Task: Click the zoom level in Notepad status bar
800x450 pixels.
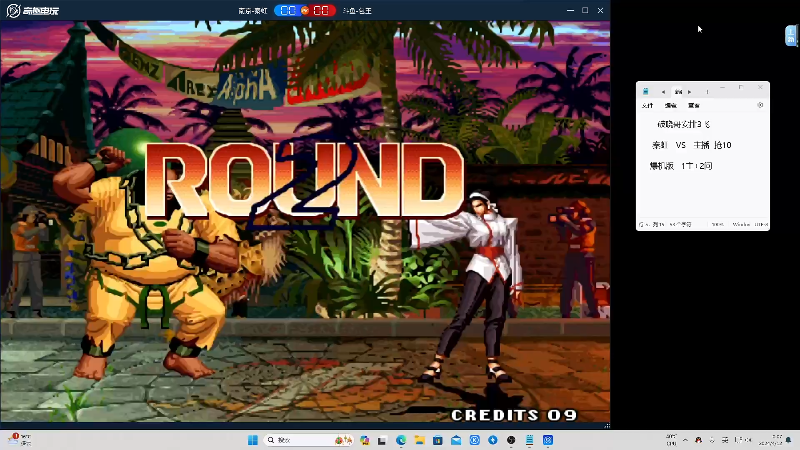Action: (718, 224)
